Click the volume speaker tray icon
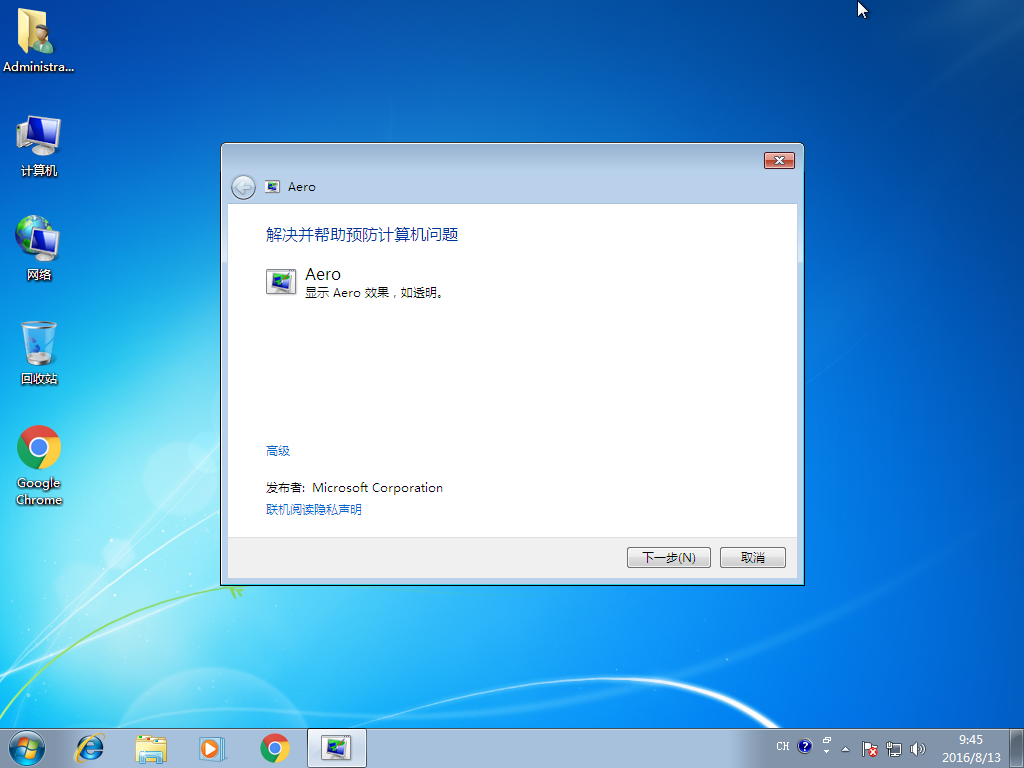 click(x=918, y=749)
